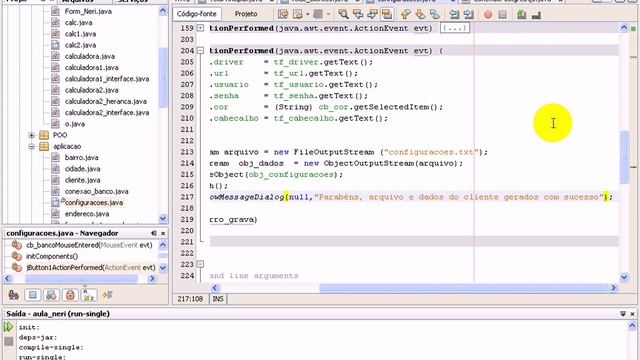Expand the {...} folded code marker
This screenshot has height=360, width=640.
(x=455, y=28)
